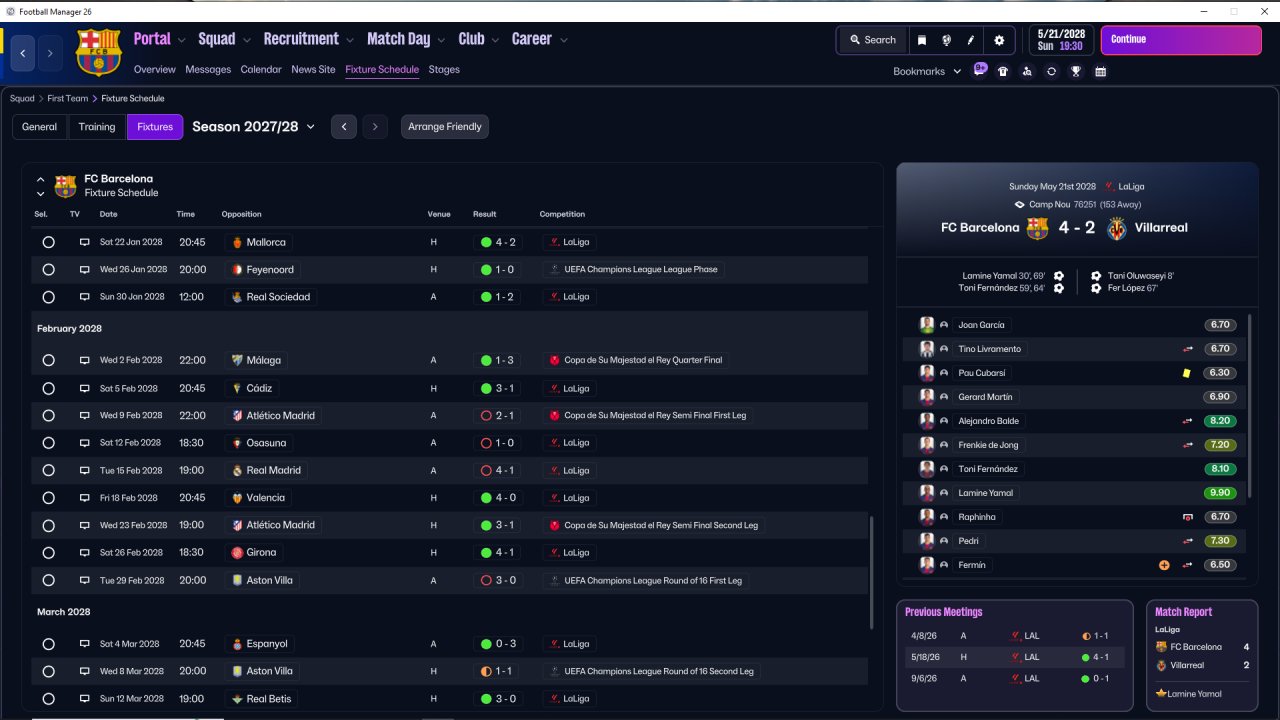Screen dimensions: 1280x720
Task: Select the radio button for the Real Madrid fixture
Action: pyautogui.click(x=48, y=470)
